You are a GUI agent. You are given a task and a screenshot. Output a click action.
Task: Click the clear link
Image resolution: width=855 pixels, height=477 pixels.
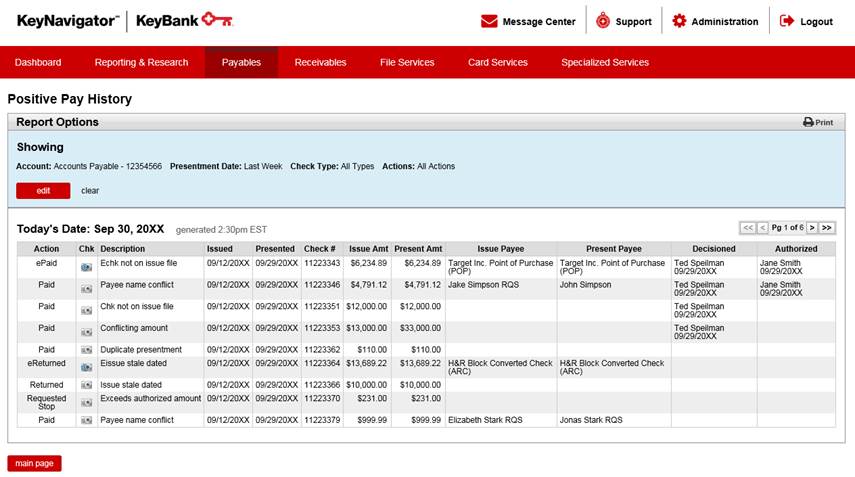click(90, 191)
